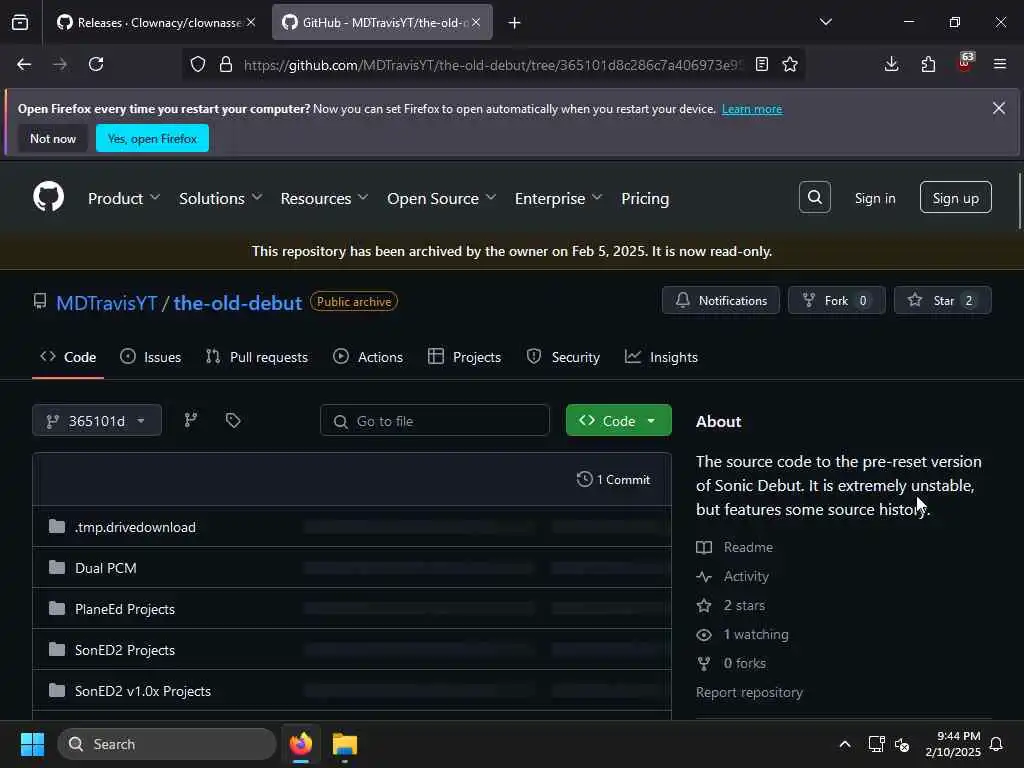Switch to the Actions tab

368,357
